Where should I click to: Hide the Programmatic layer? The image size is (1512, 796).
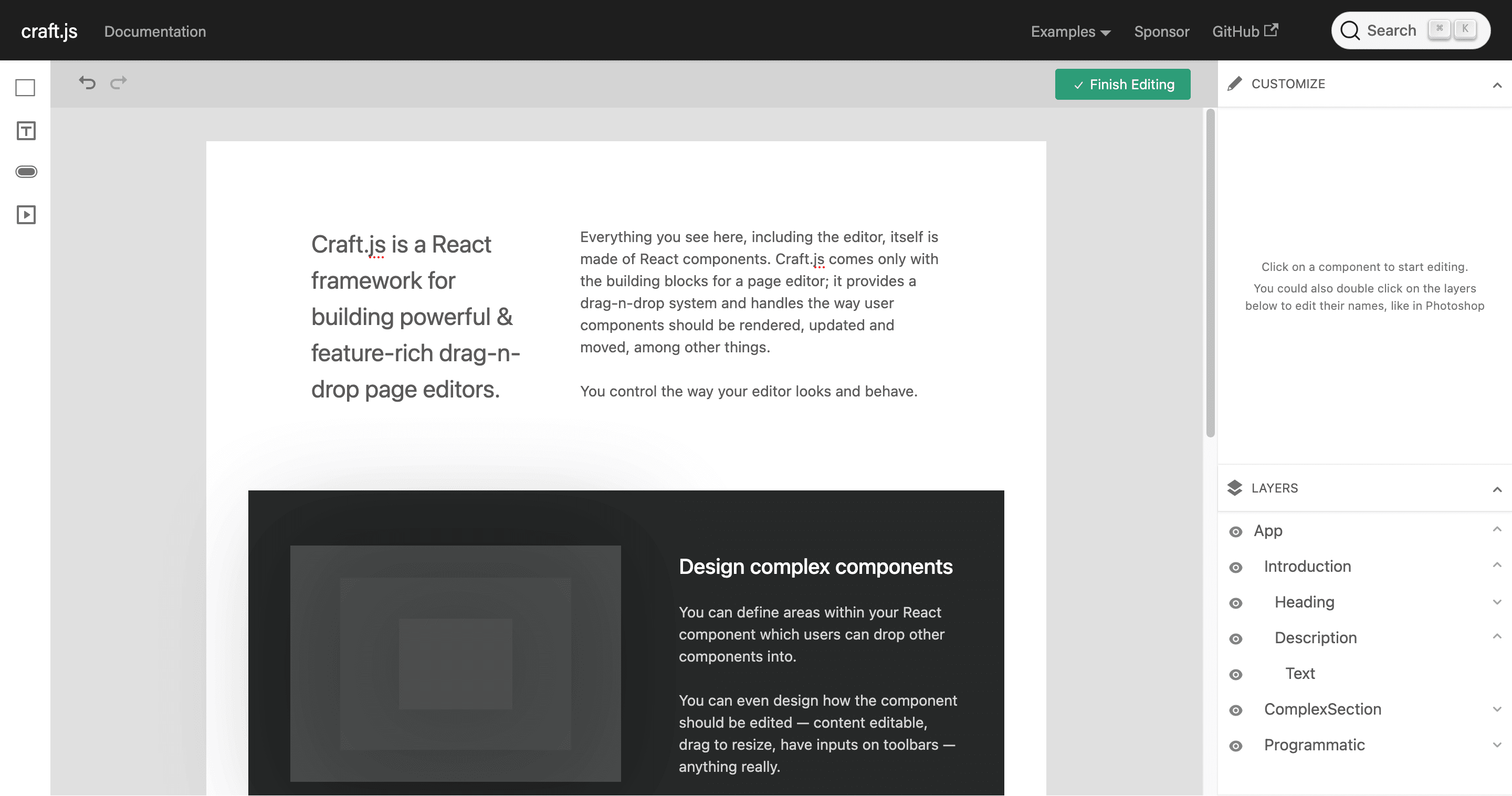pos(1235,746)
